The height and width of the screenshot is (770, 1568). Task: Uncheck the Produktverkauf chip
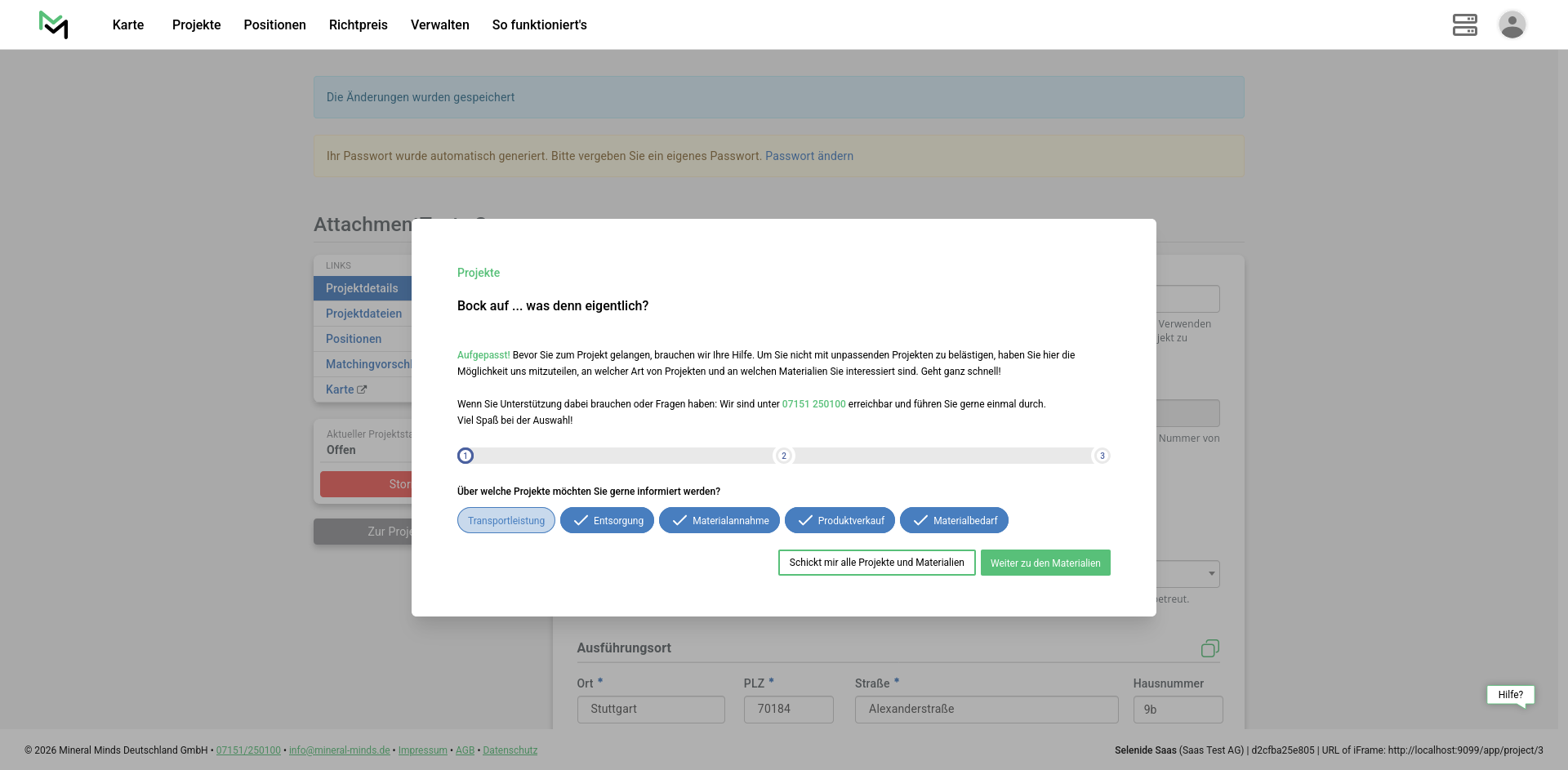click(840, 521)
